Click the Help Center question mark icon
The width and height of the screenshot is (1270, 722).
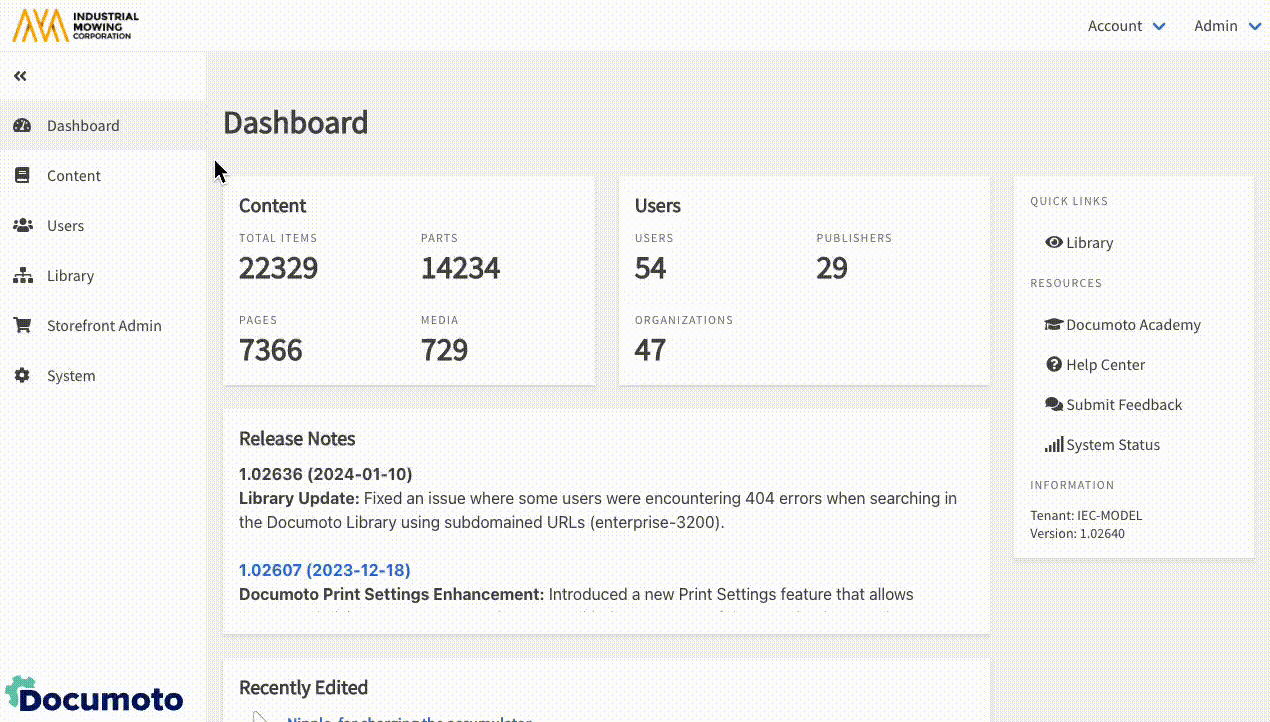(1053, 365)
